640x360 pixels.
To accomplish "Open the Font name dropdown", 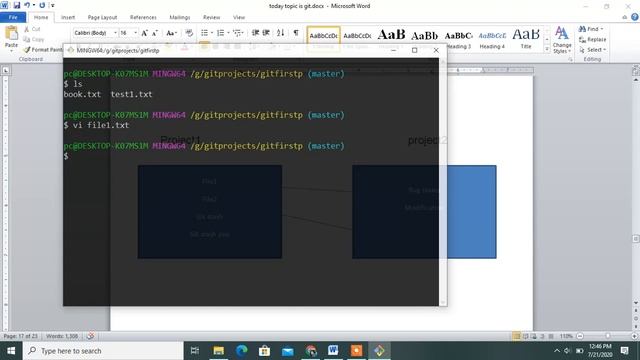I will tap(115, 33).
